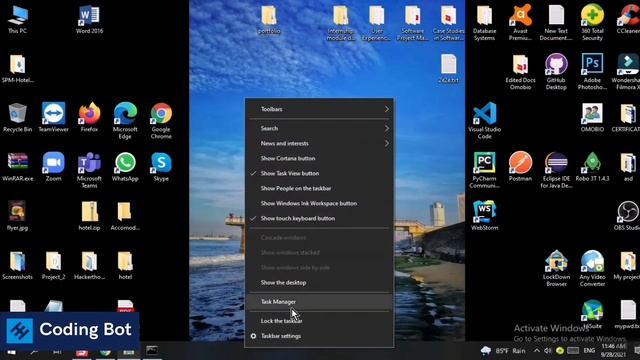
Task: Open Eclipse IDE for Java shortcut
Action: [556, 170]
